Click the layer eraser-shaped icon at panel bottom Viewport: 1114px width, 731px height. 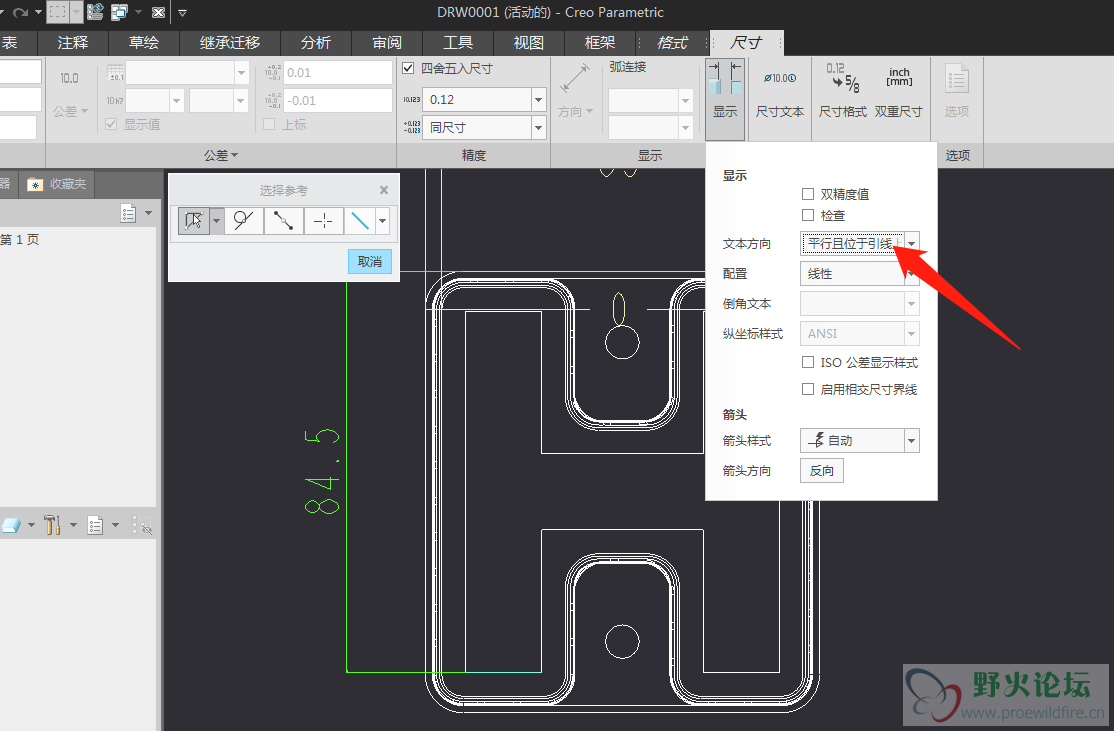pyautogui.click(x=11, y=526)
